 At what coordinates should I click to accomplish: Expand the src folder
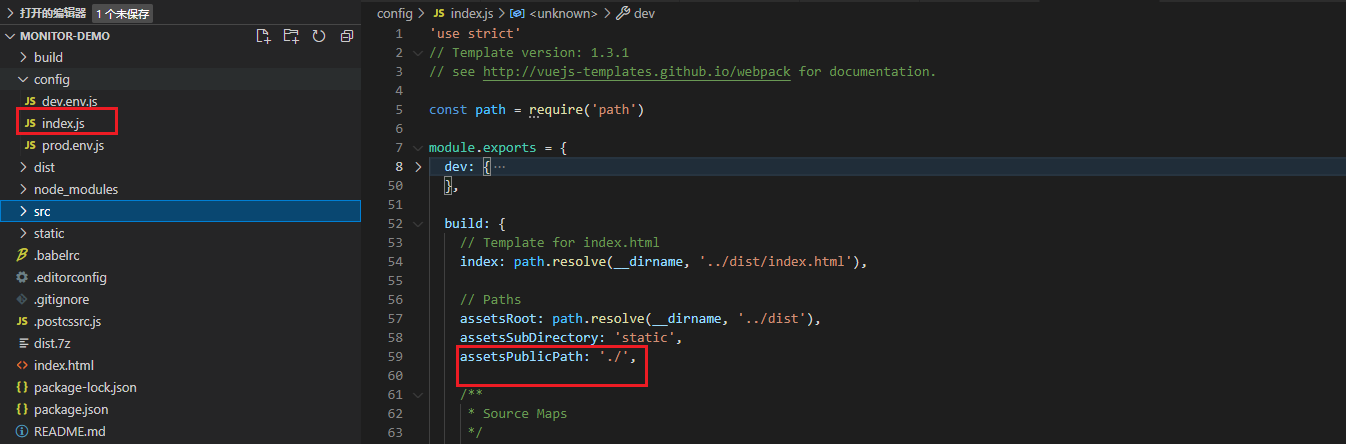pos(24,212)
